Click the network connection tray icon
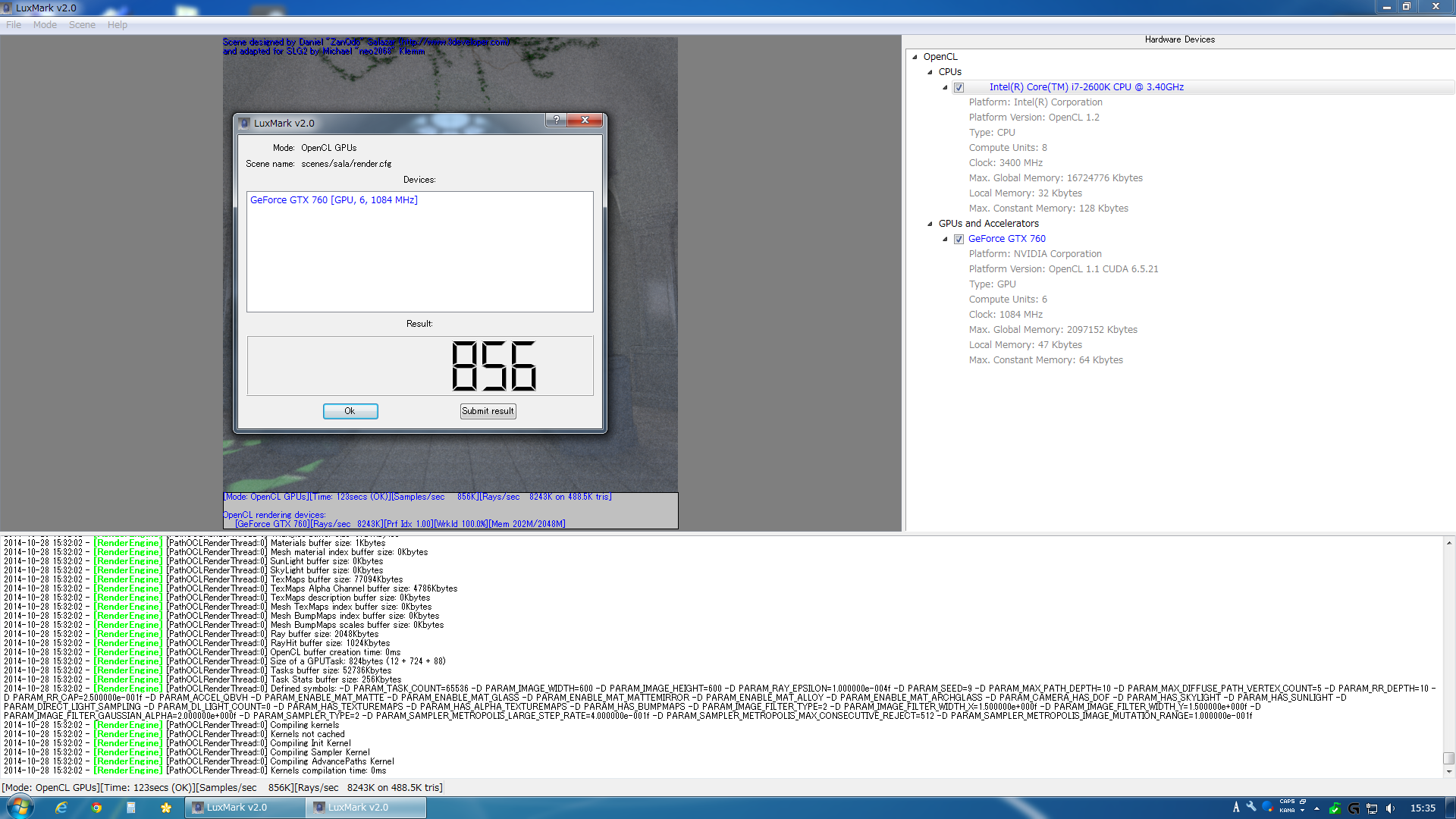Screen dimensions: 1456x819 pos(1372,808)
